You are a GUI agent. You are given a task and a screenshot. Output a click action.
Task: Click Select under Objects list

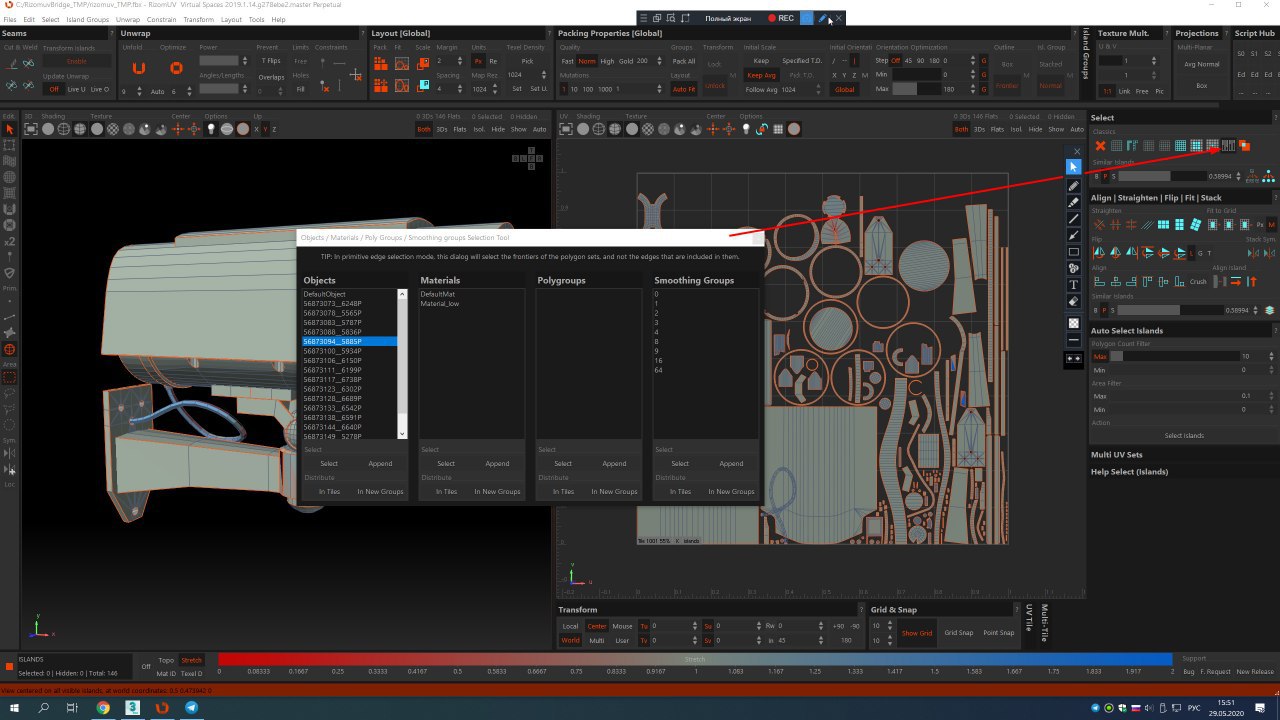pos(329,464)
